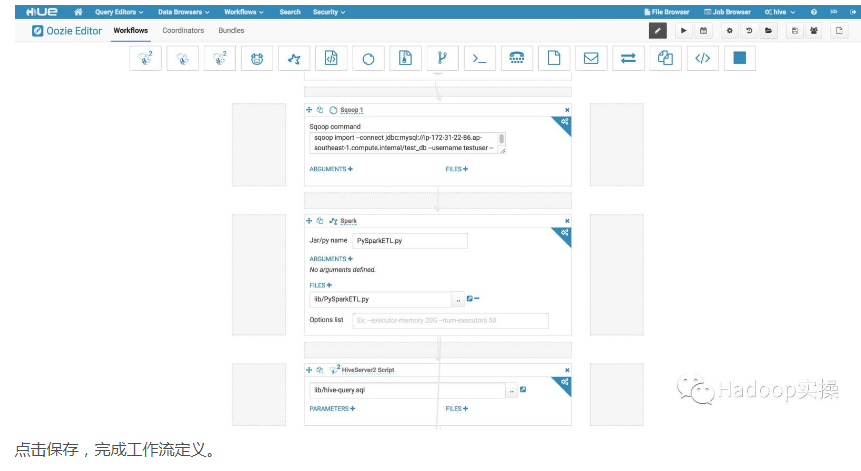This screenshot has width=861, height=471.
Task: Select the Kill square action icon
Action: click(740, 58)
